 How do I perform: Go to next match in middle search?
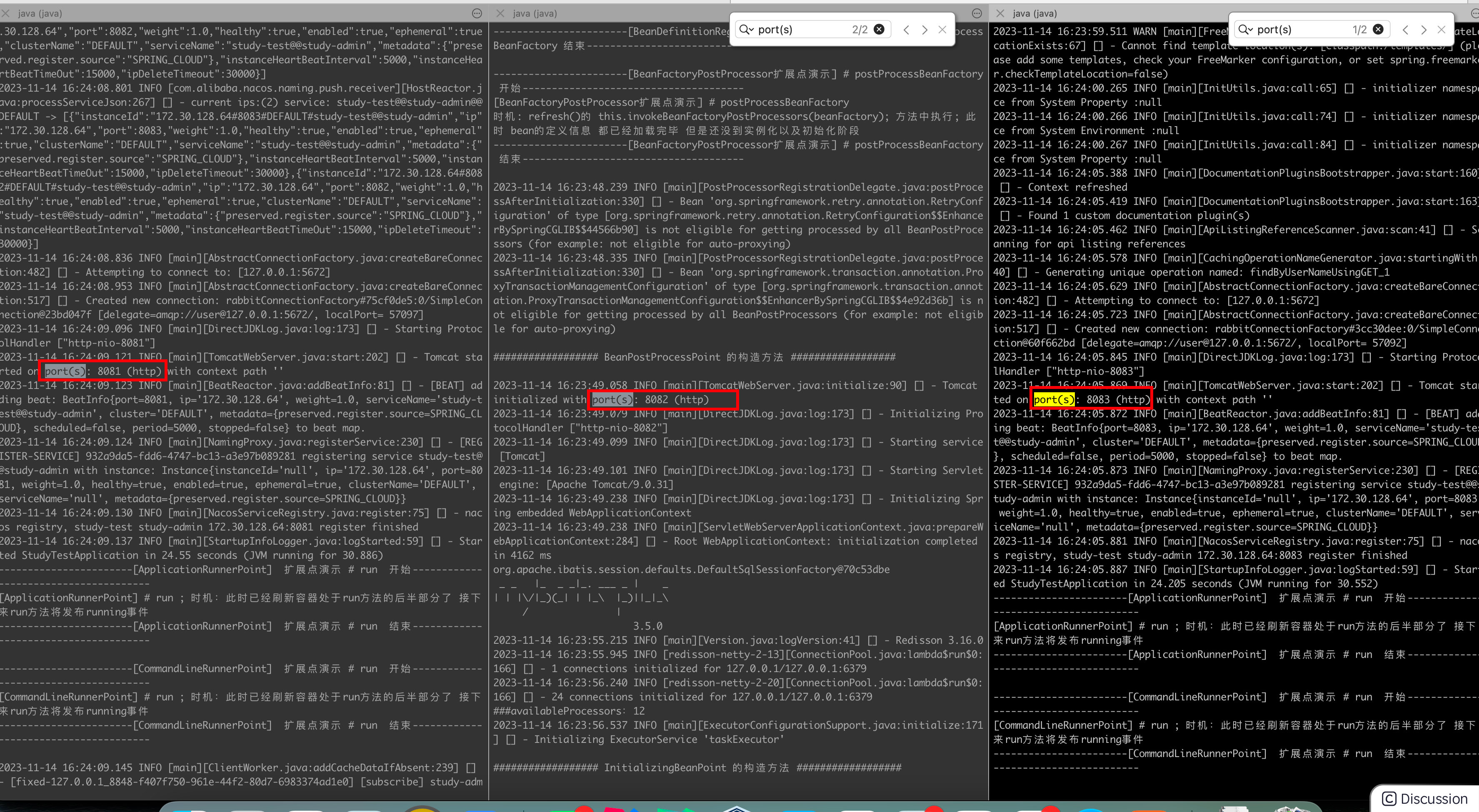pos(924,29)
